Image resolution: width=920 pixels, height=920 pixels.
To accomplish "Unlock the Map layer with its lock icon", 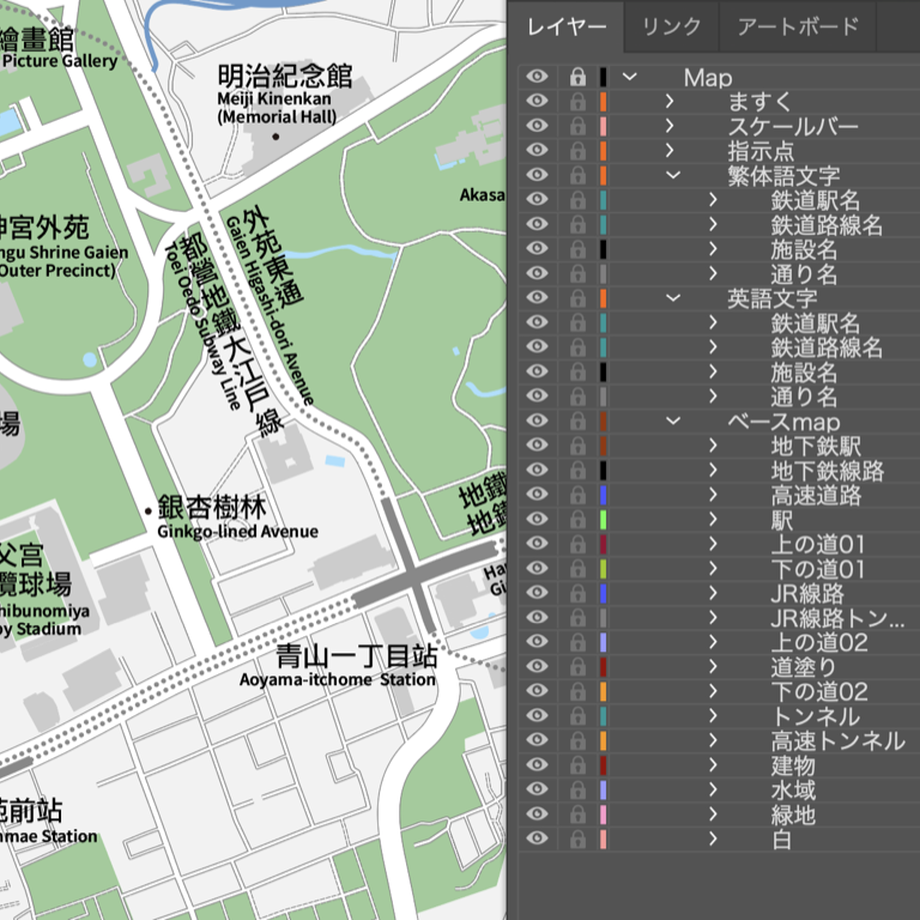I will pos(577,77).
